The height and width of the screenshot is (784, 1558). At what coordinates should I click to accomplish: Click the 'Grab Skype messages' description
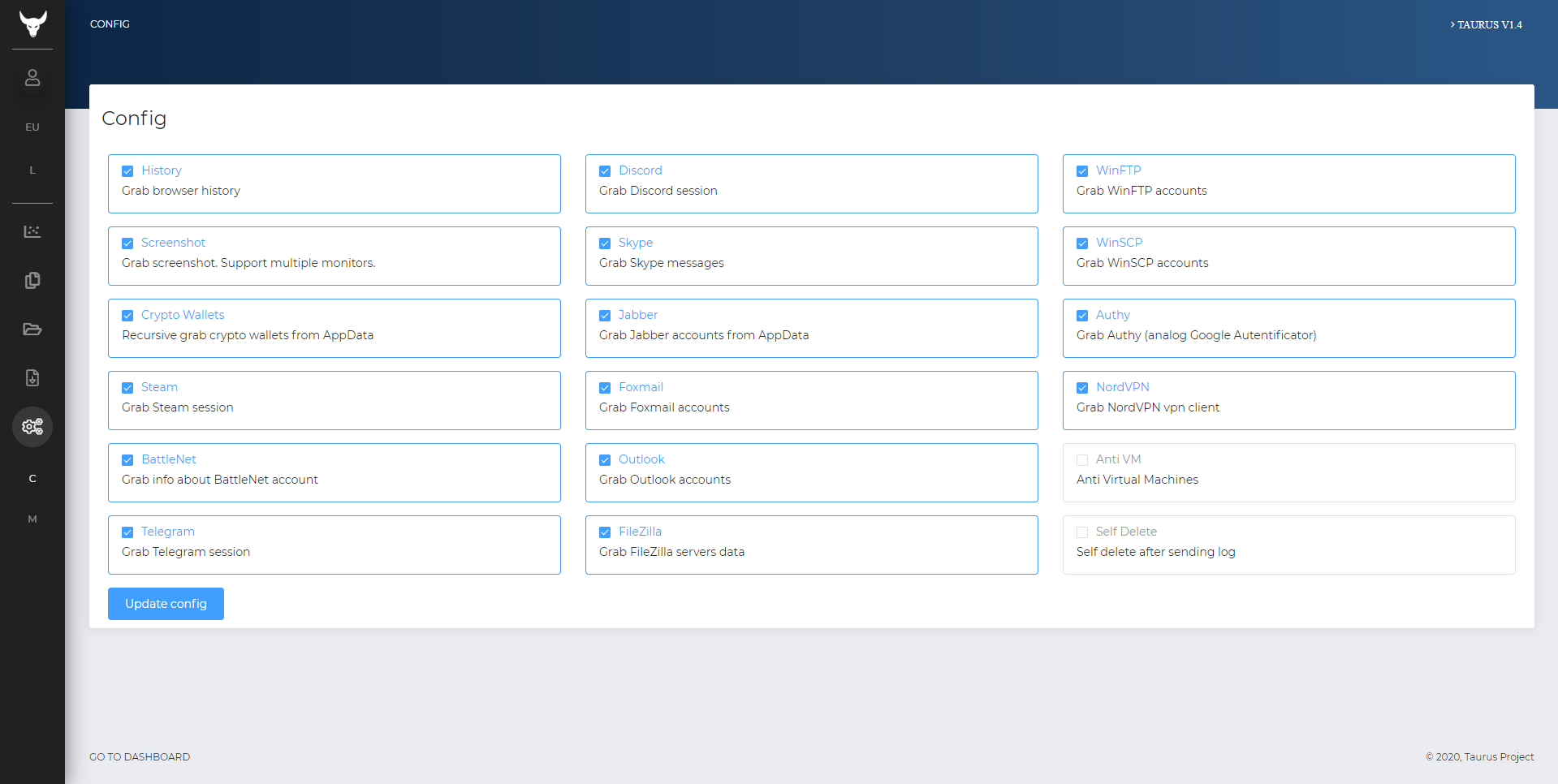click(x=662, y=263)
